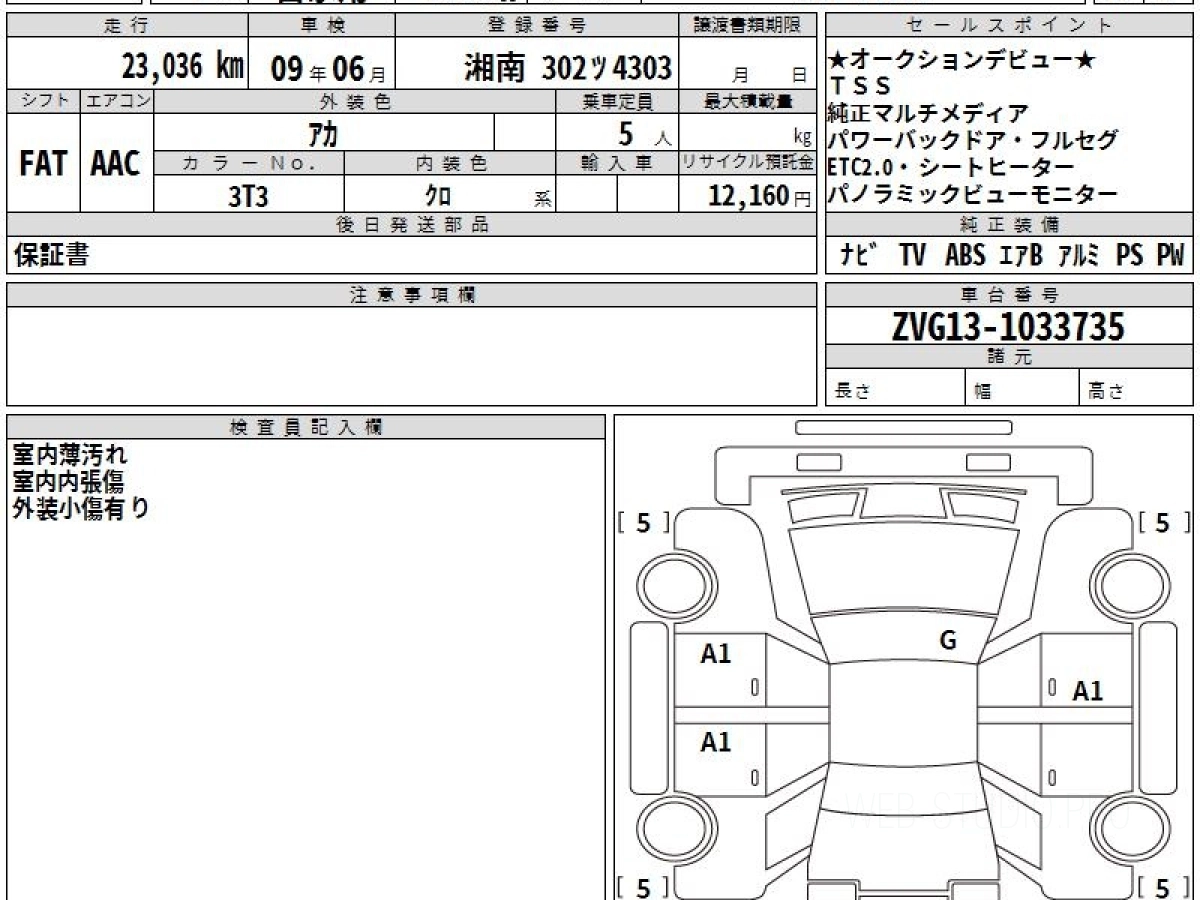The width and height of the screenshot is (1200, 900).
Task: Click the 検査員記入欄 header
Action: (x=306, y=426)
